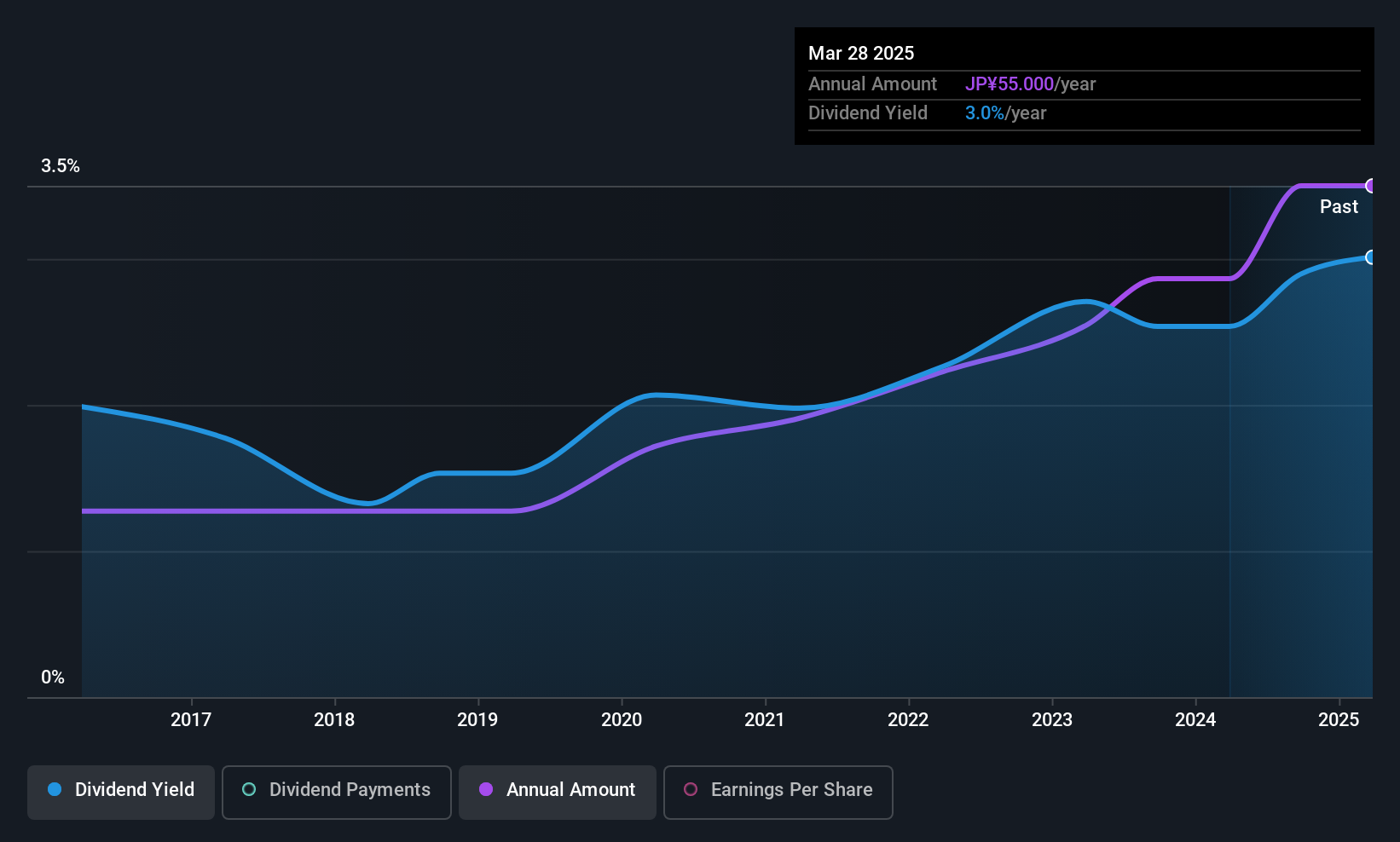Click the Mar 28 2025 tooltip date
Image resolution: width=1400 pixels, height=842 pixels.
861,54
